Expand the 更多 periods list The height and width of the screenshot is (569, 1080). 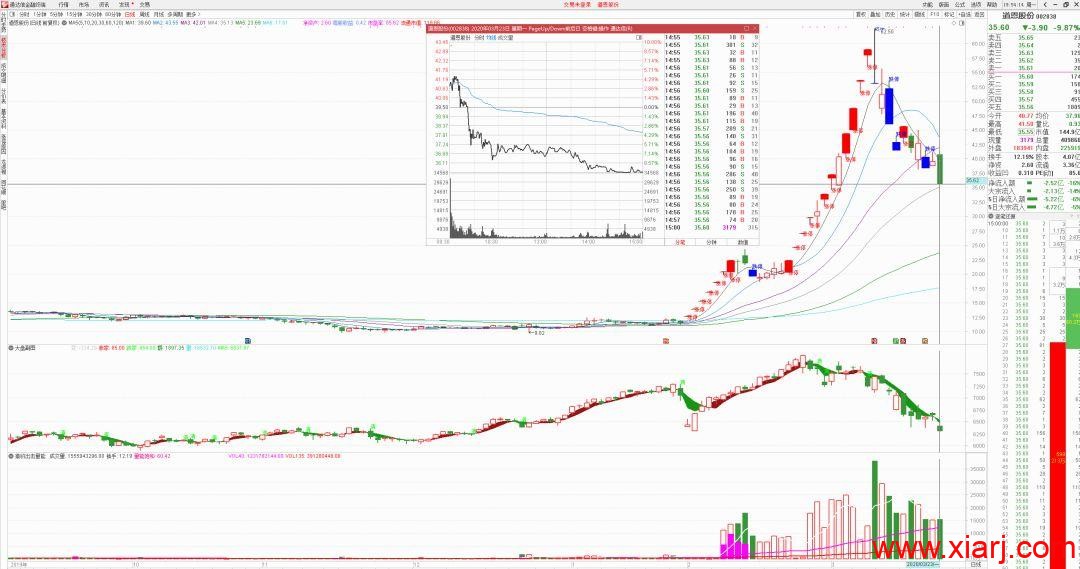[x=192, y=14]
